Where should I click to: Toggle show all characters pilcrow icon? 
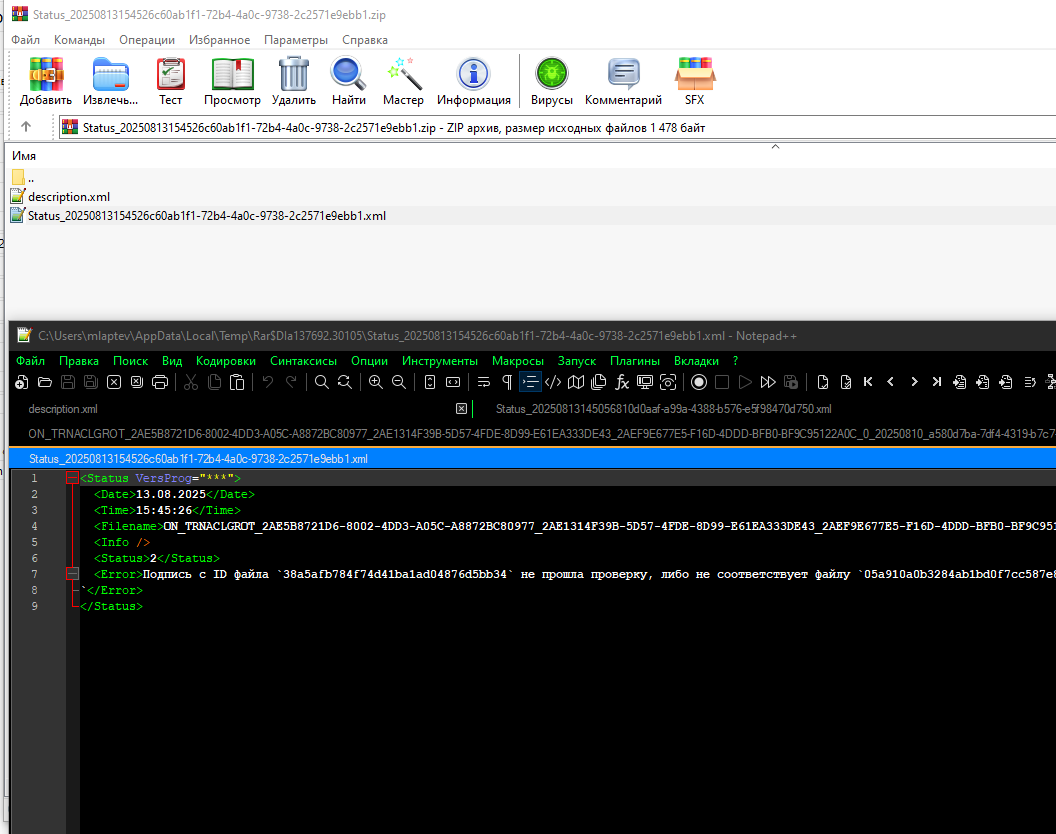pos(507,383)
